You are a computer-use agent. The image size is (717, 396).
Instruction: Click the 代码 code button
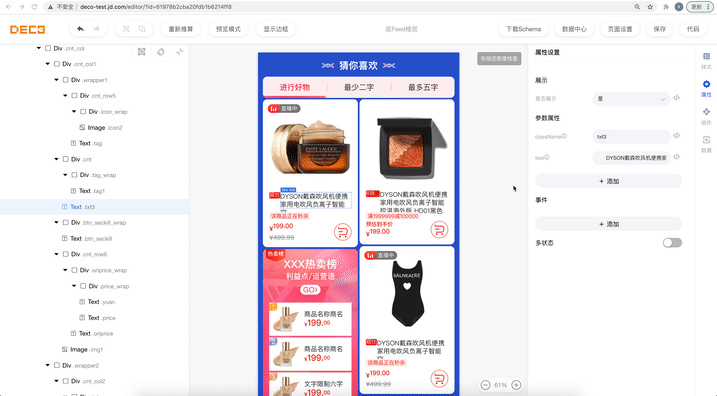[693, 29]
